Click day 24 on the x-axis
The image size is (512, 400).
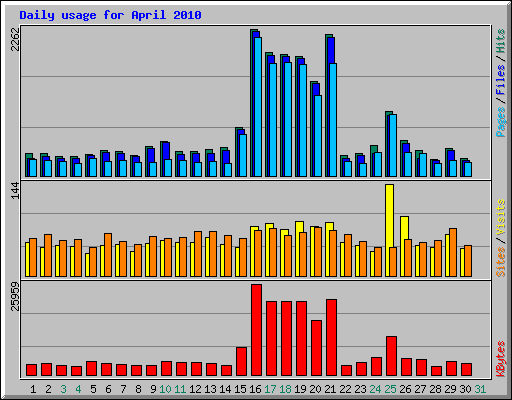pyautogui.click(x=375, y=389)
